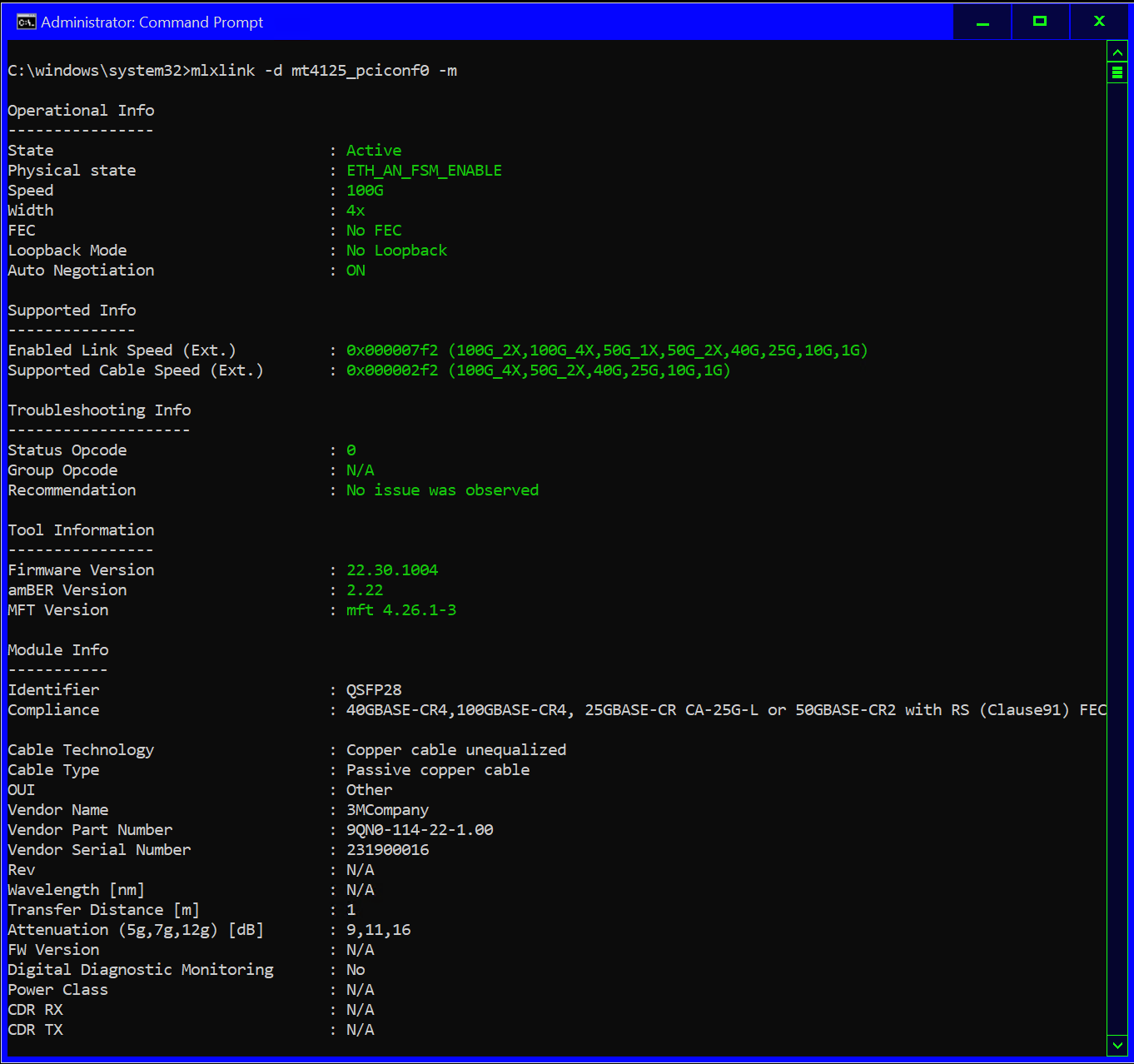Image resolution: width=1134 pixels, height=1064 pixels.
Task: Click the MFT version 'mft 4.26.1-3'
Action: [401, 610]
